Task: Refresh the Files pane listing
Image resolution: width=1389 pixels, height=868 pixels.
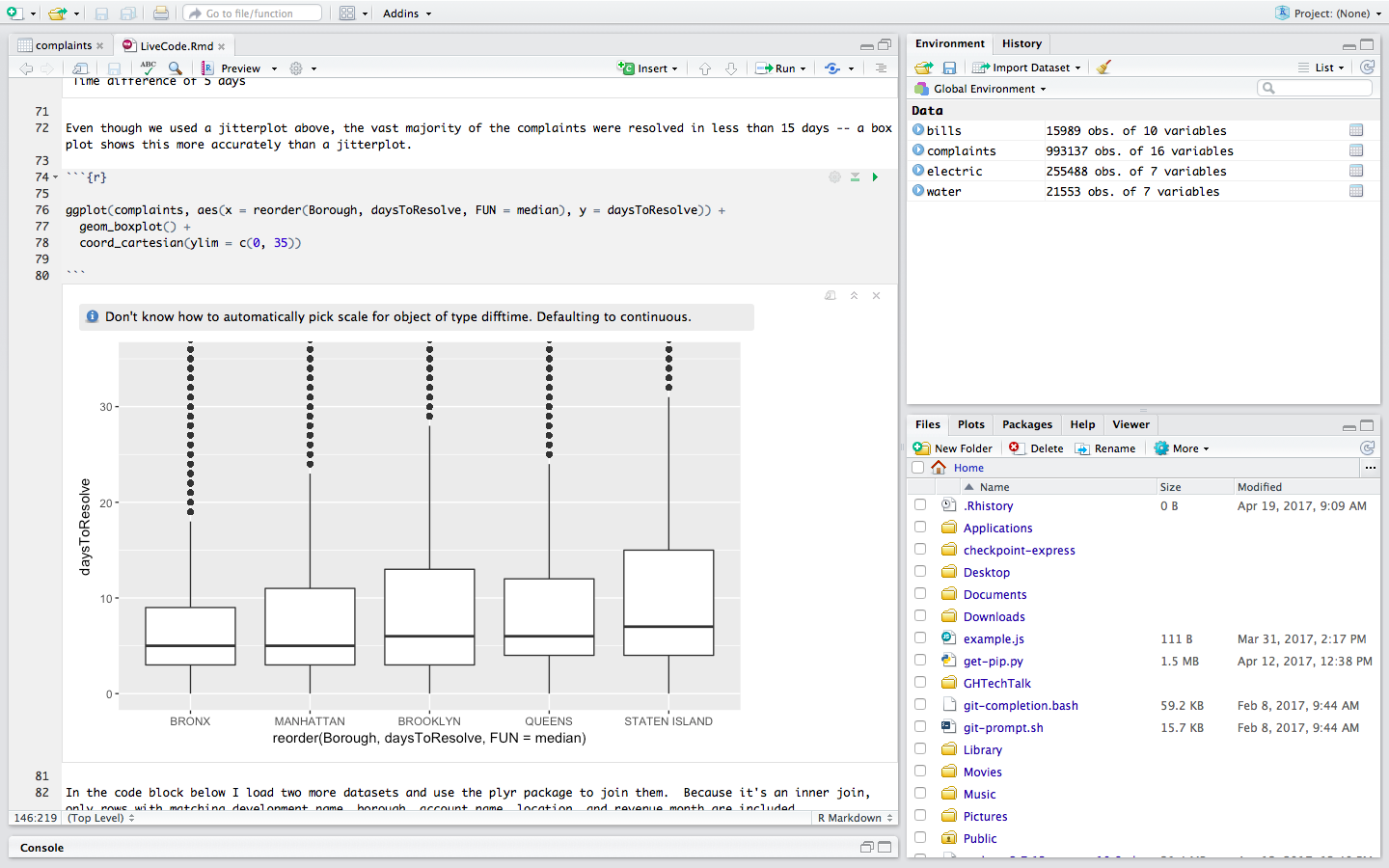Action: pos(1367,448)
